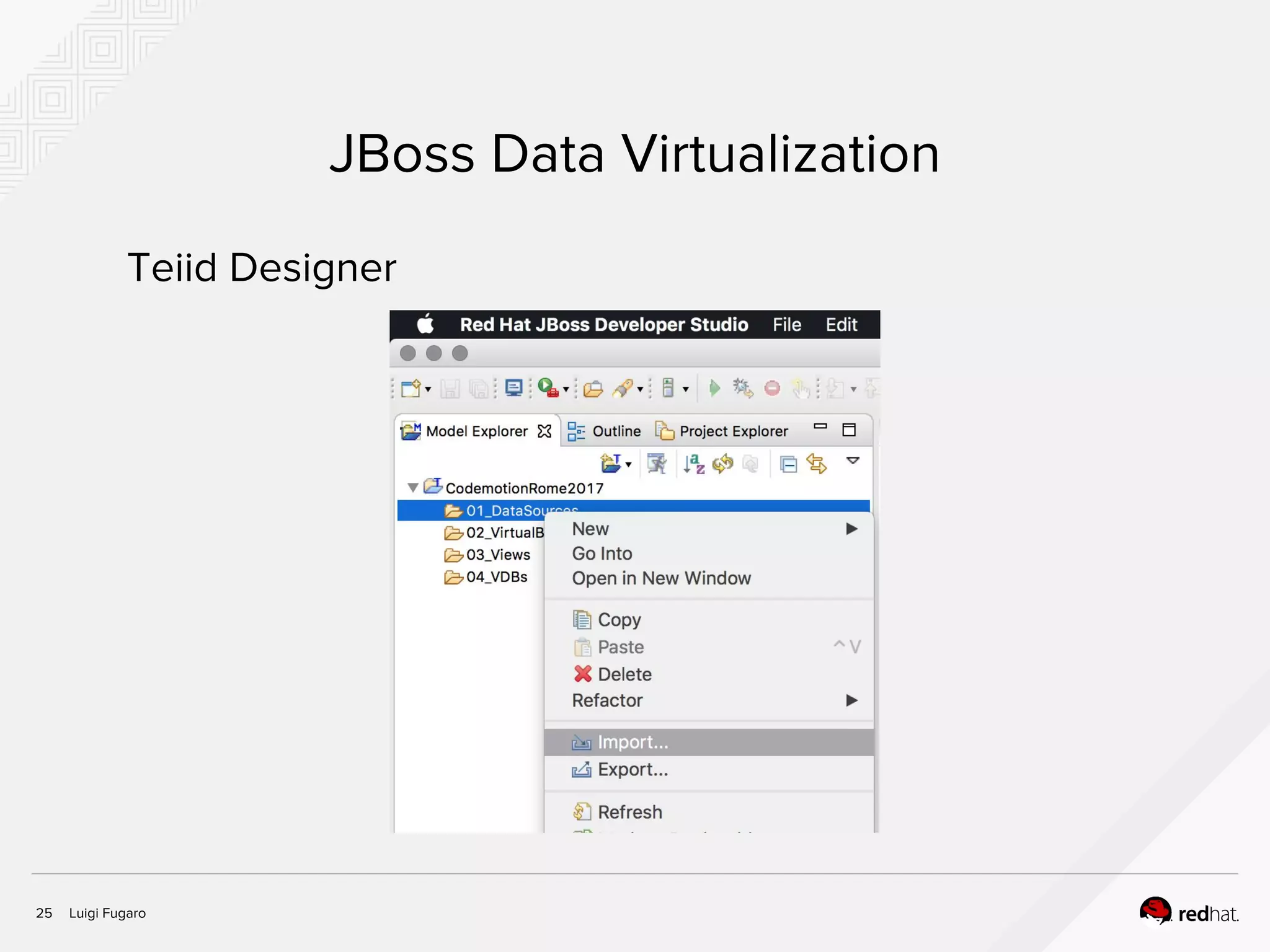Click the Run External Tools icon

pyautogui.click(x=548, y=388)
